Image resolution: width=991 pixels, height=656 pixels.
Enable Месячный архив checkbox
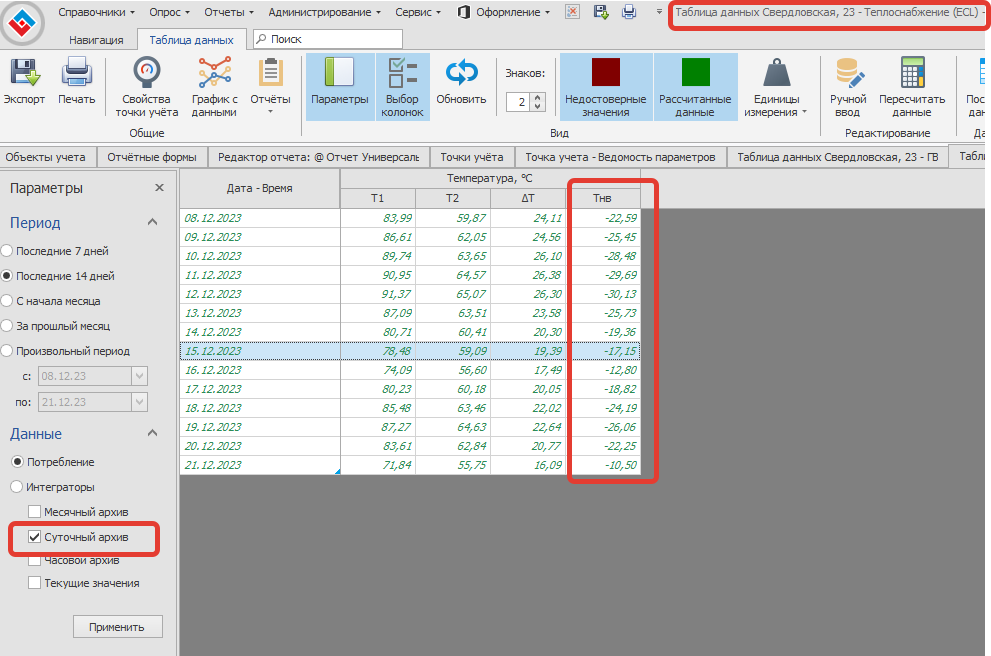coord(35,512)
